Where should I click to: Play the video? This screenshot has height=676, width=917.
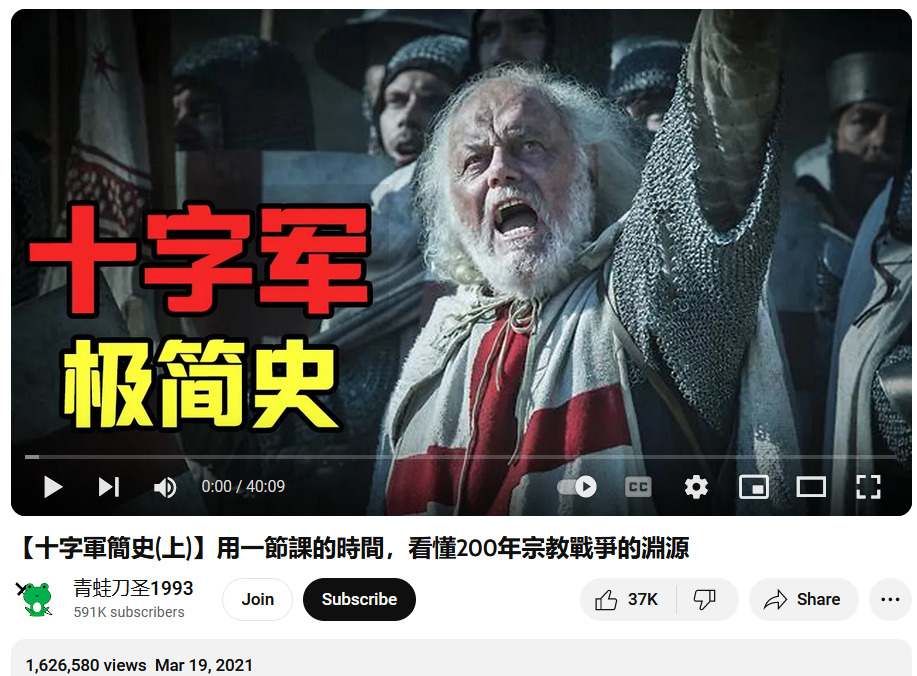53,487
